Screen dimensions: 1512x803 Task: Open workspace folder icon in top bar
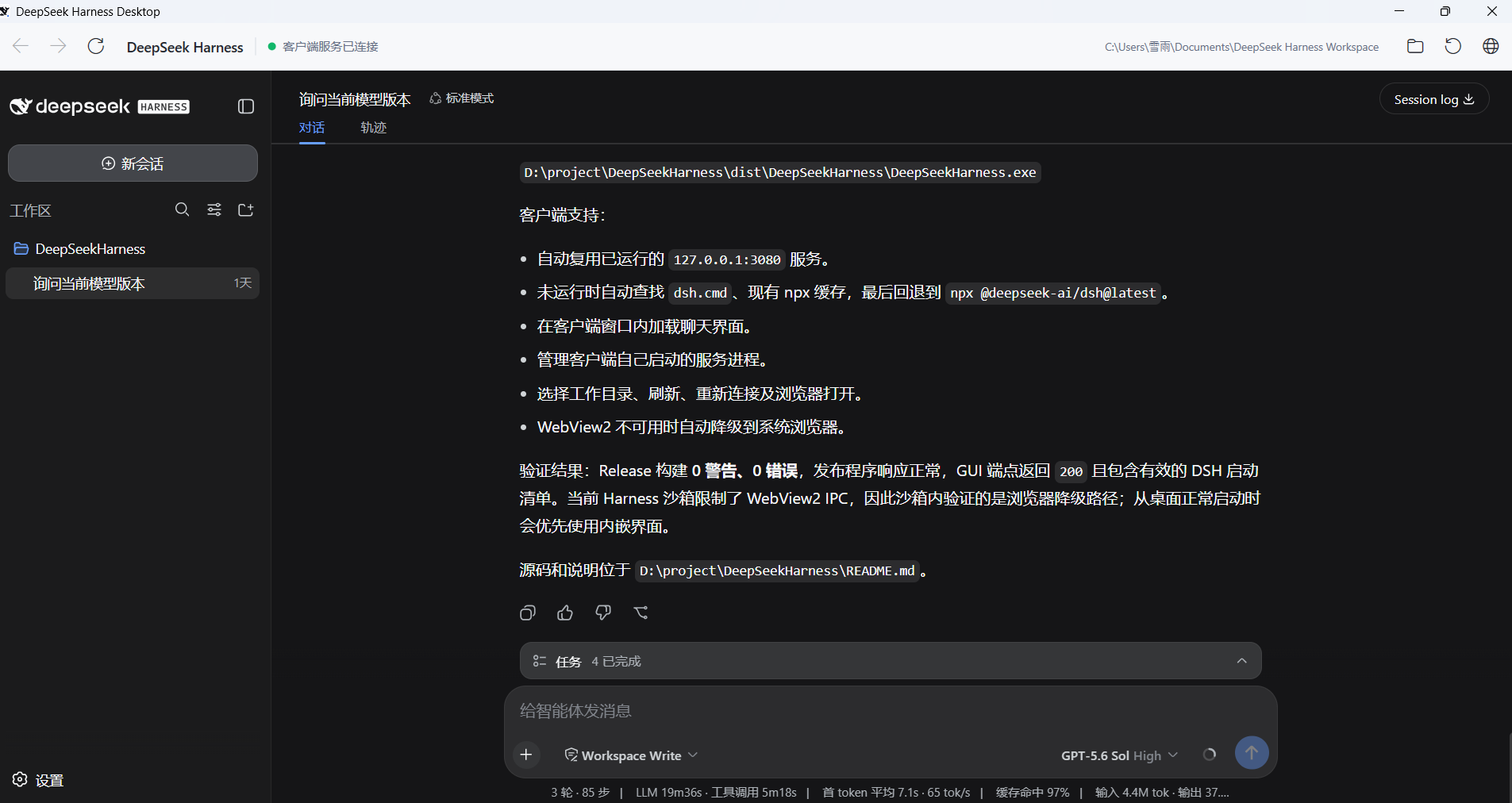coord(1415,46)
